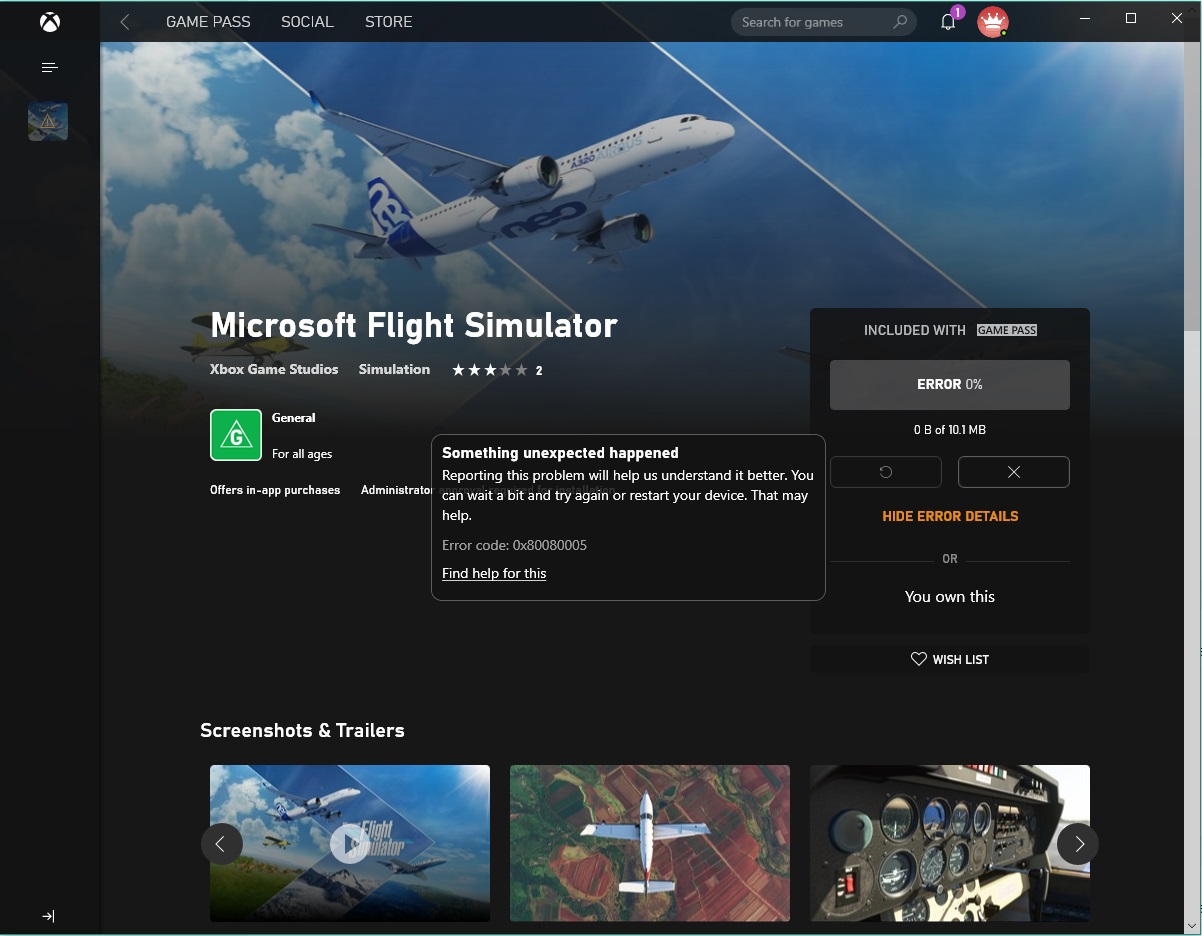Image resolution: width=1202 pixels, height=936 pixels.
Task: Click the green G General rating badge
Action: click(x=236, y=435)
